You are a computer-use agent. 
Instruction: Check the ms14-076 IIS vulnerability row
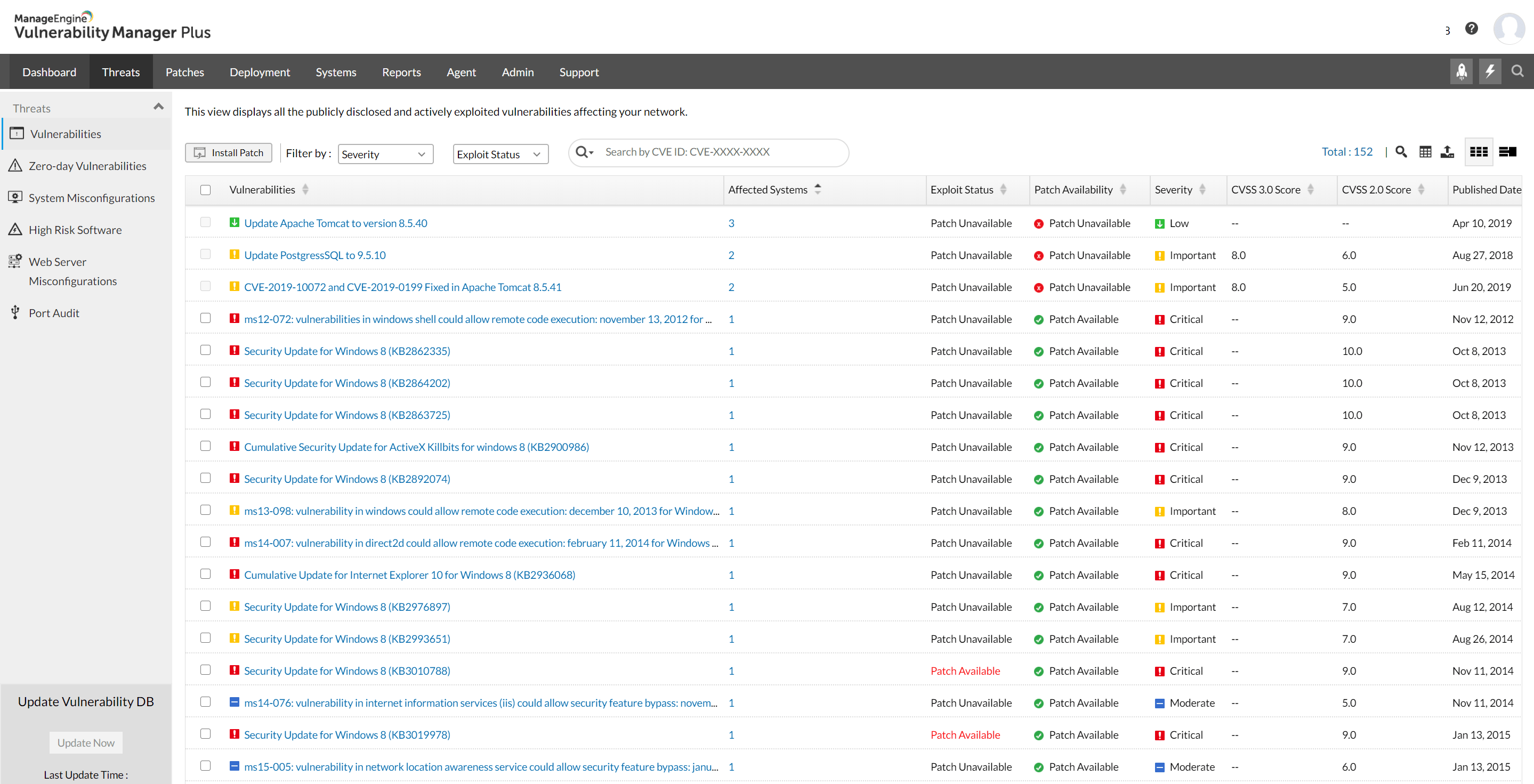click(x=205, y=701)
